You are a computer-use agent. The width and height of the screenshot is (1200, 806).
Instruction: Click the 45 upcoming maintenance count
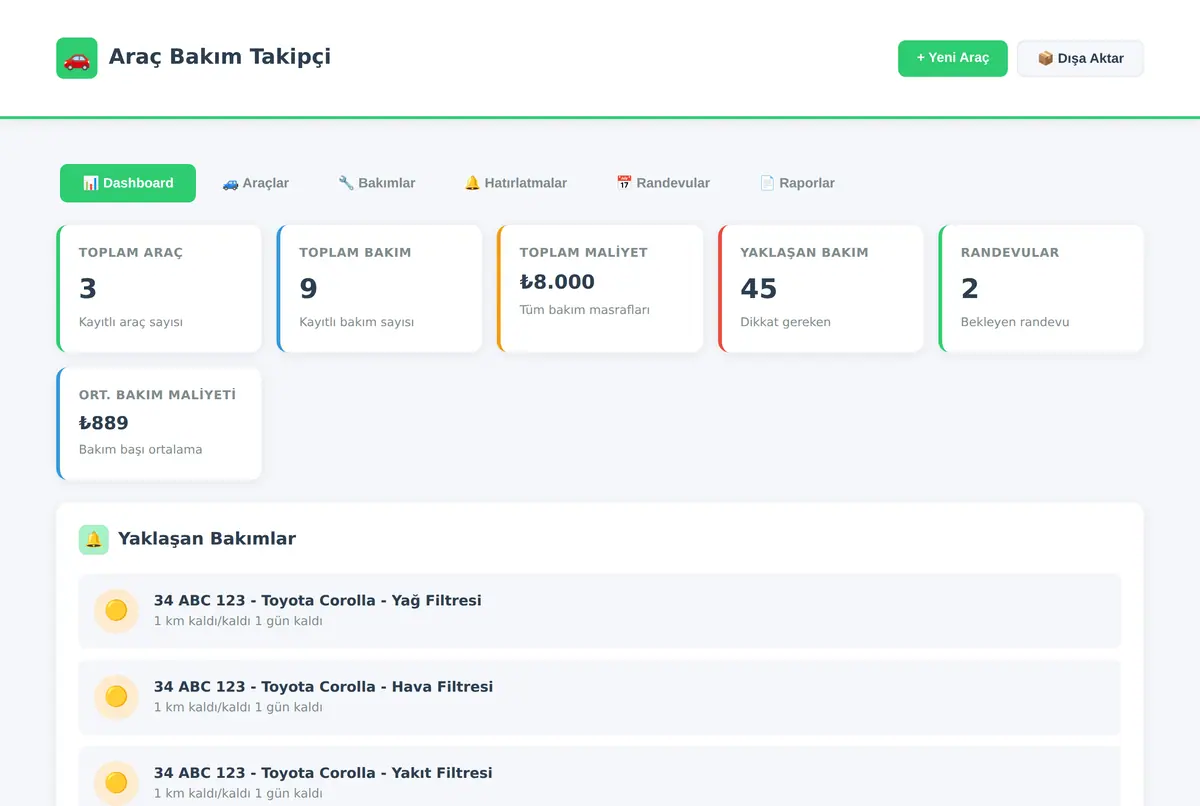(759, 289)
